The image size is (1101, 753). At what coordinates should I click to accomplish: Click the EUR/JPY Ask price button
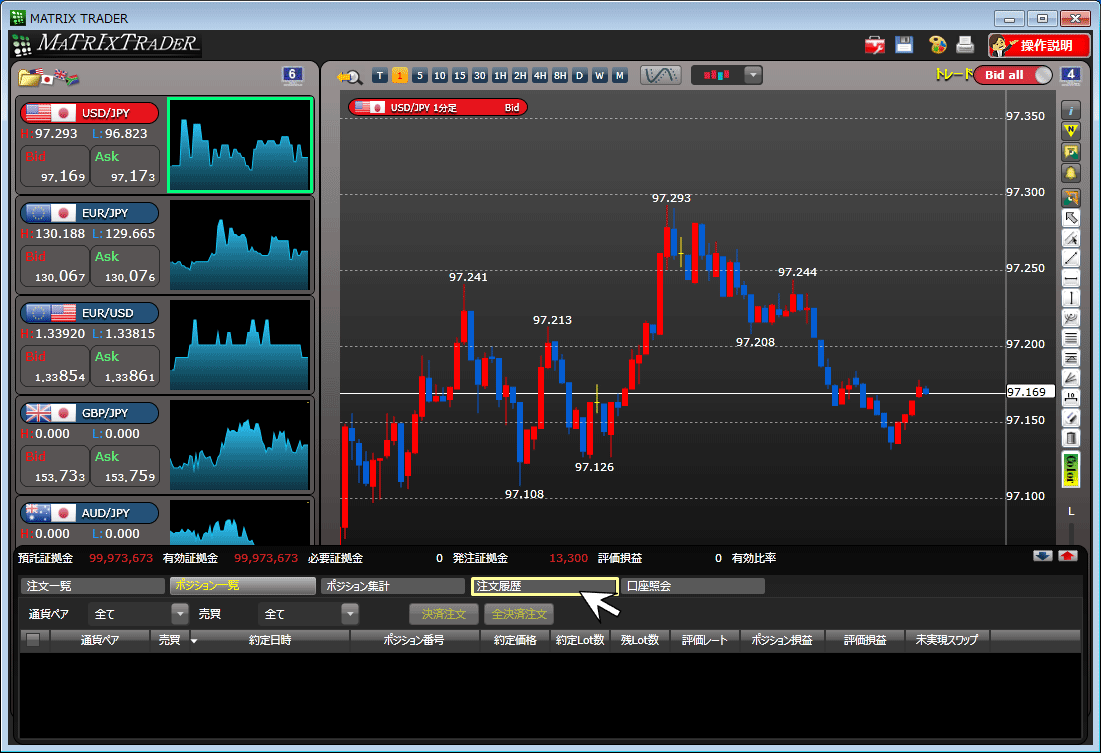[x=125, y=266]
